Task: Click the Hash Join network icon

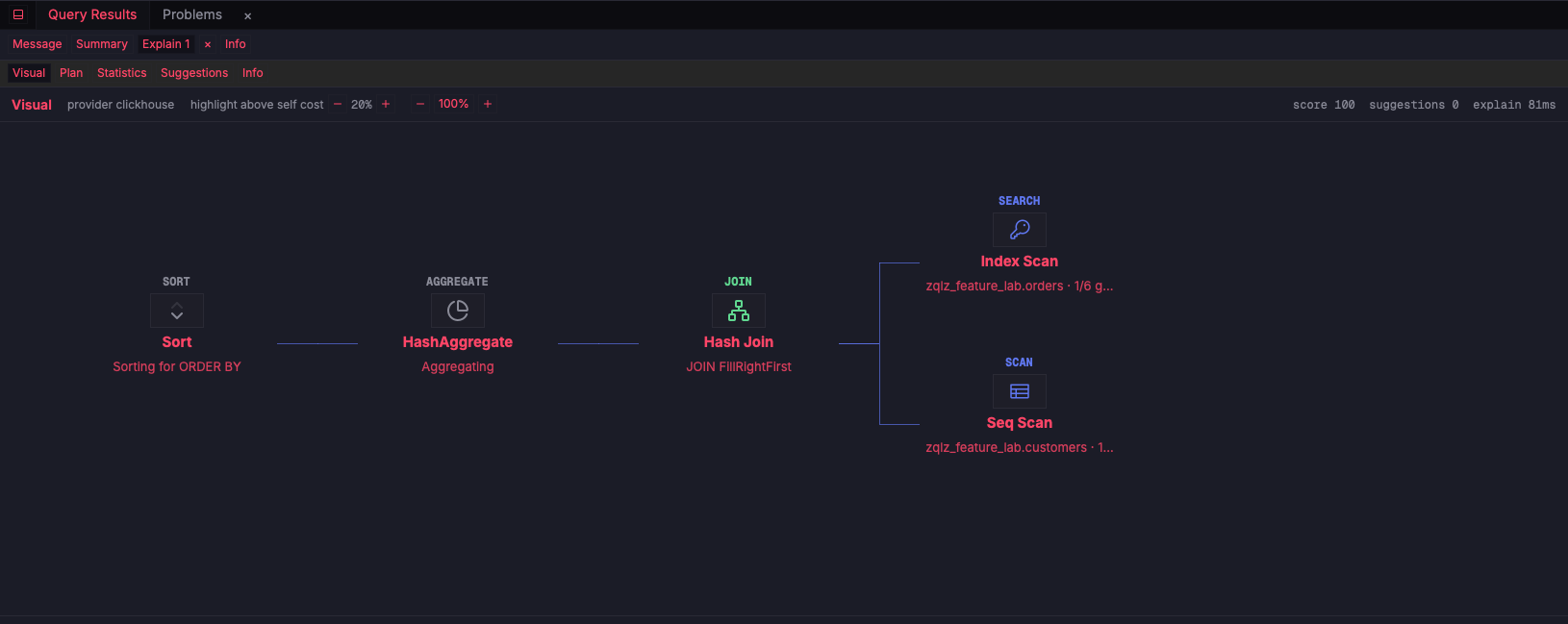Action: click(x=739, y=311)
